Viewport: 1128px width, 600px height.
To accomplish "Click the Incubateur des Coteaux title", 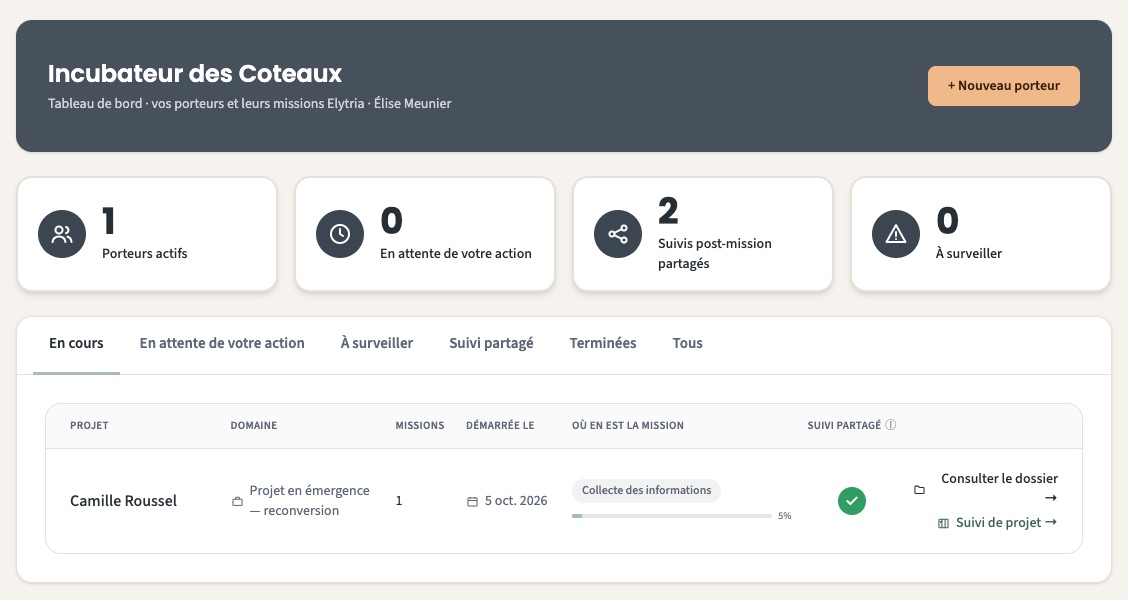I will 195,73.
